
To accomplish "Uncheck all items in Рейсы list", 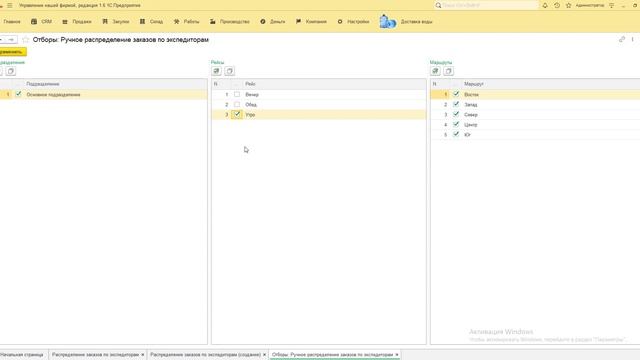I will 229,71.
